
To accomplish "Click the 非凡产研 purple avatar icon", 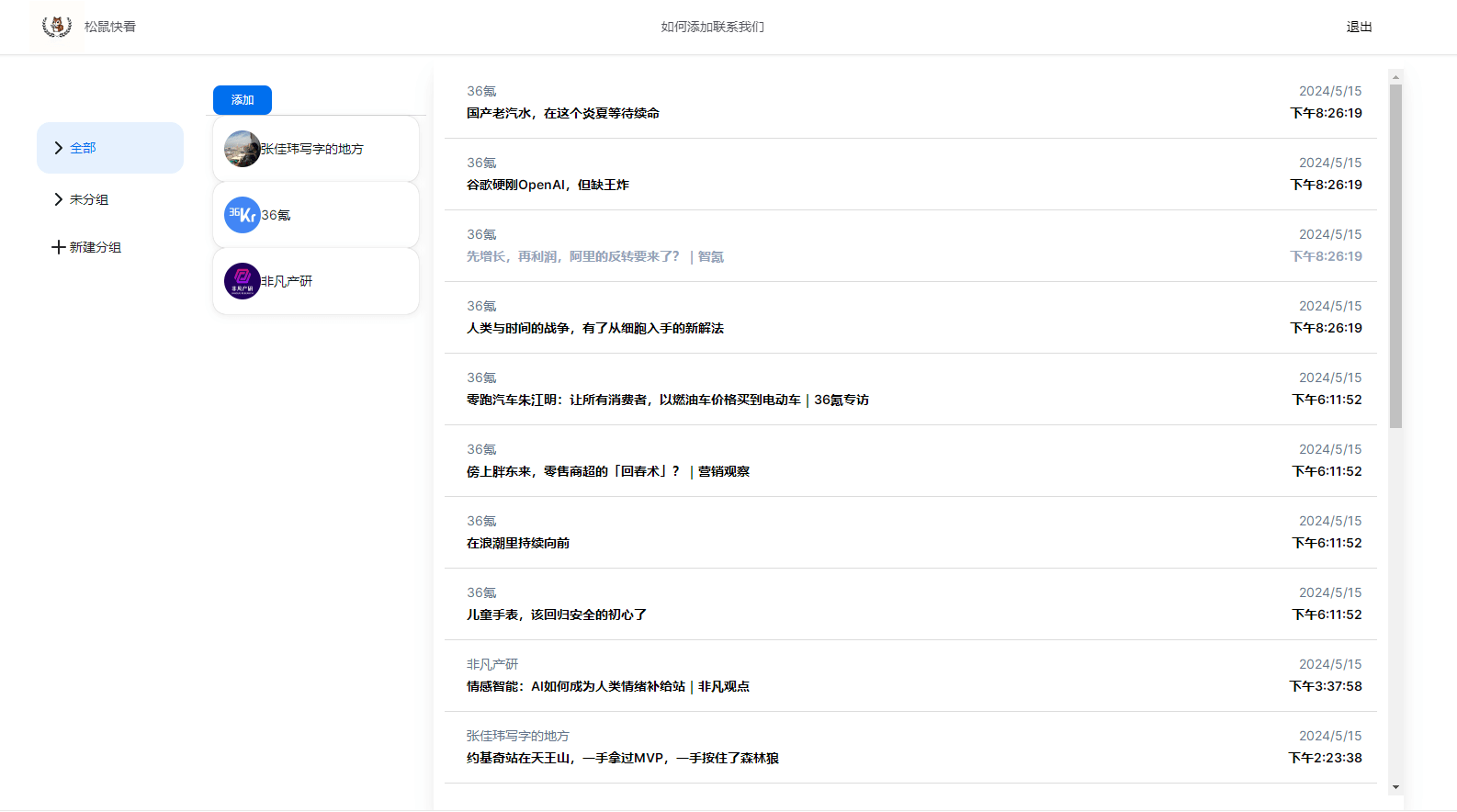I will (x=243, y=281).
